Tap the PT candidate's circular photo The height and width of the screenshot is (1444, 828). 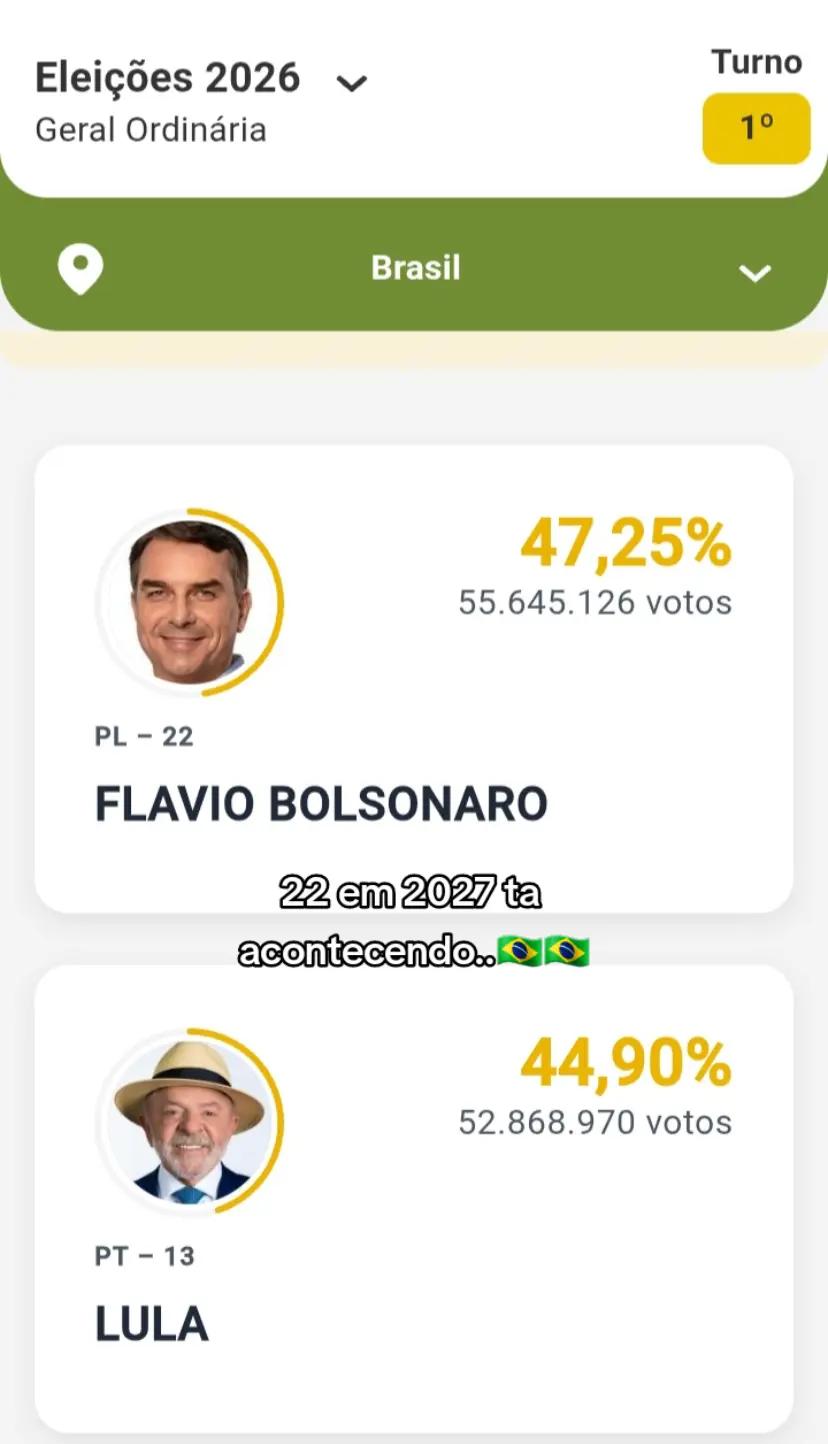pos(187,1122)
